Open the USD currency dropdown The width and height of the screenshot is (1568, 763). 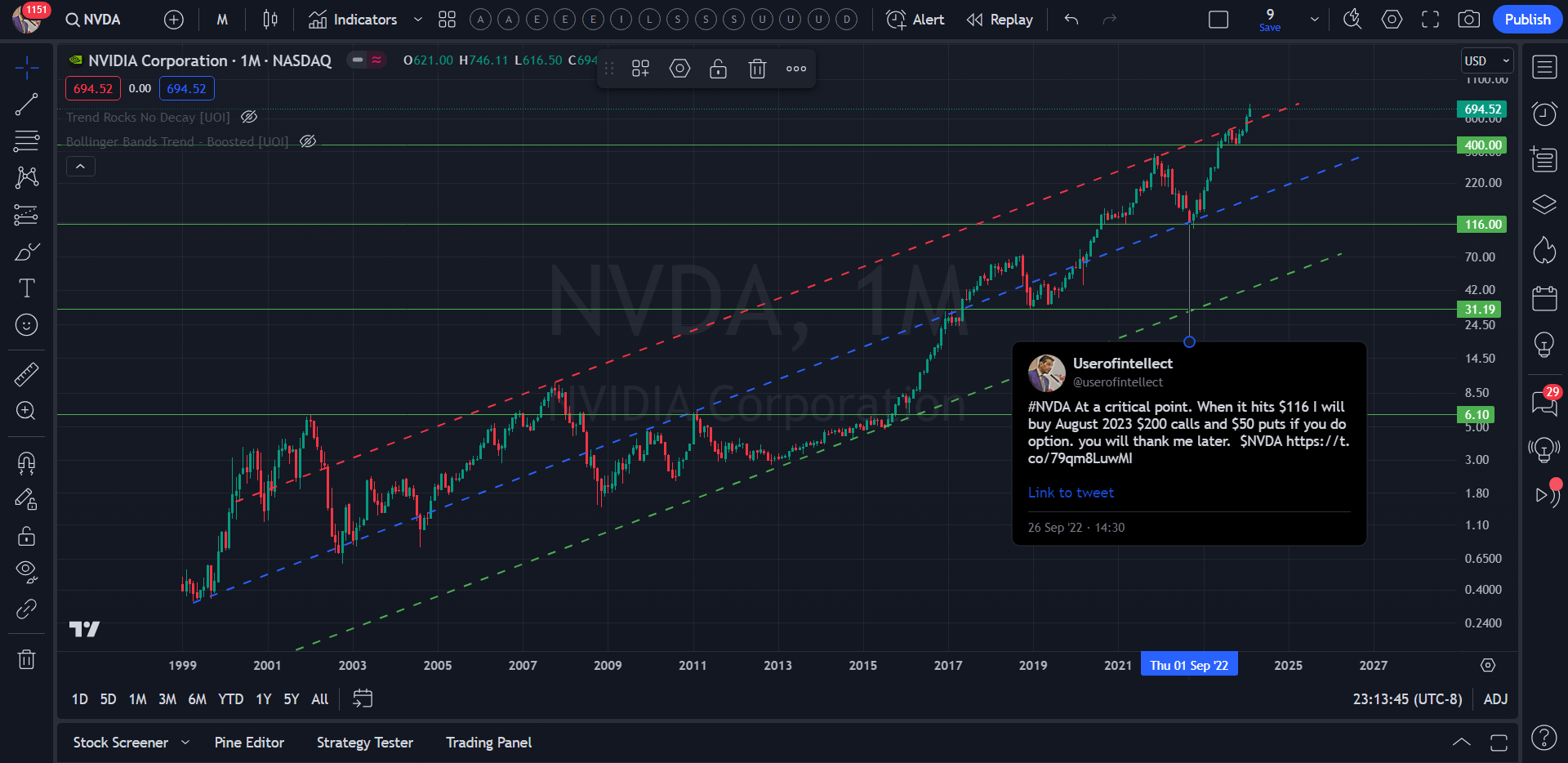(1486, 61)
